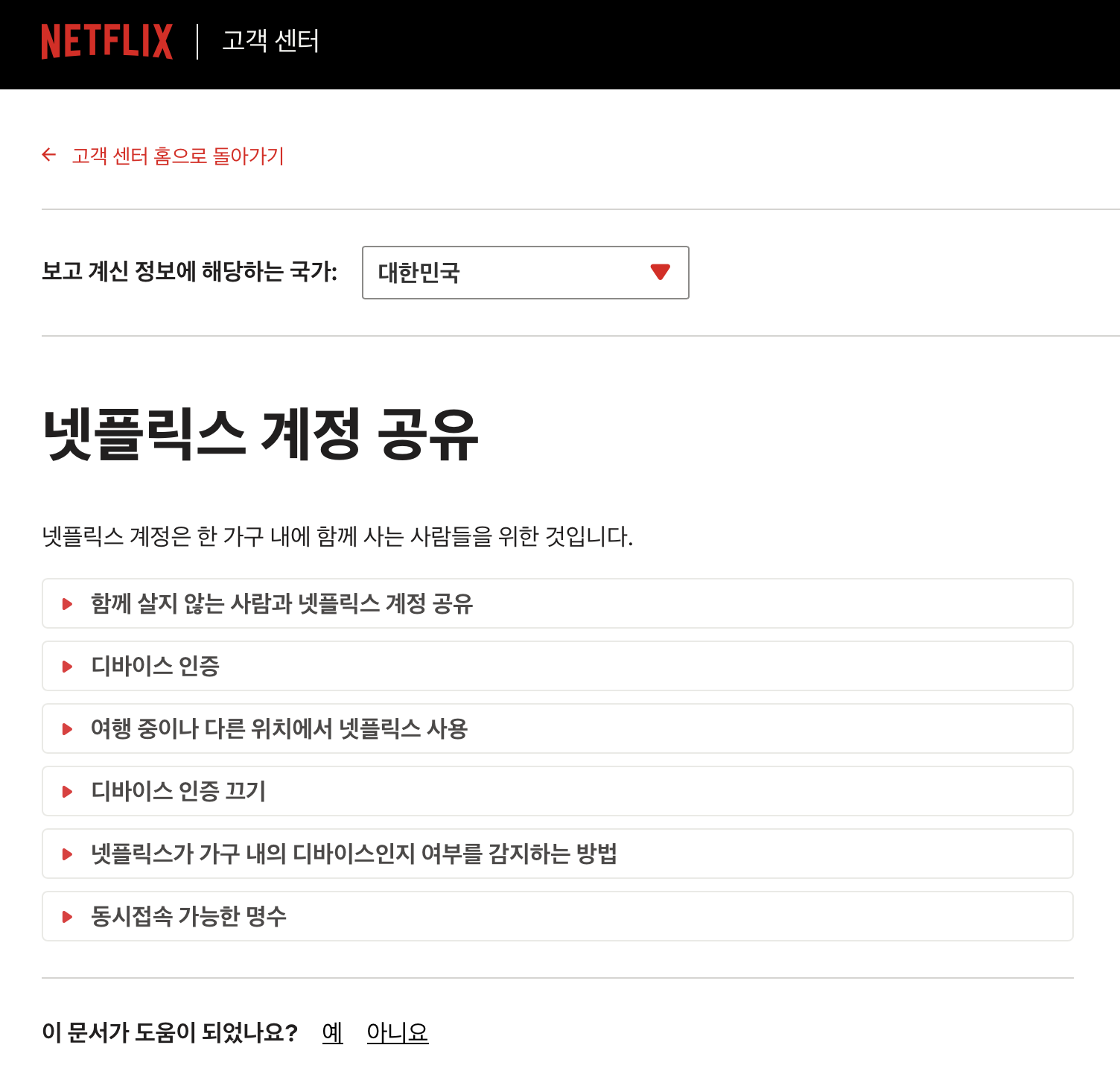Click the back arrow icon

pos(49,155)
